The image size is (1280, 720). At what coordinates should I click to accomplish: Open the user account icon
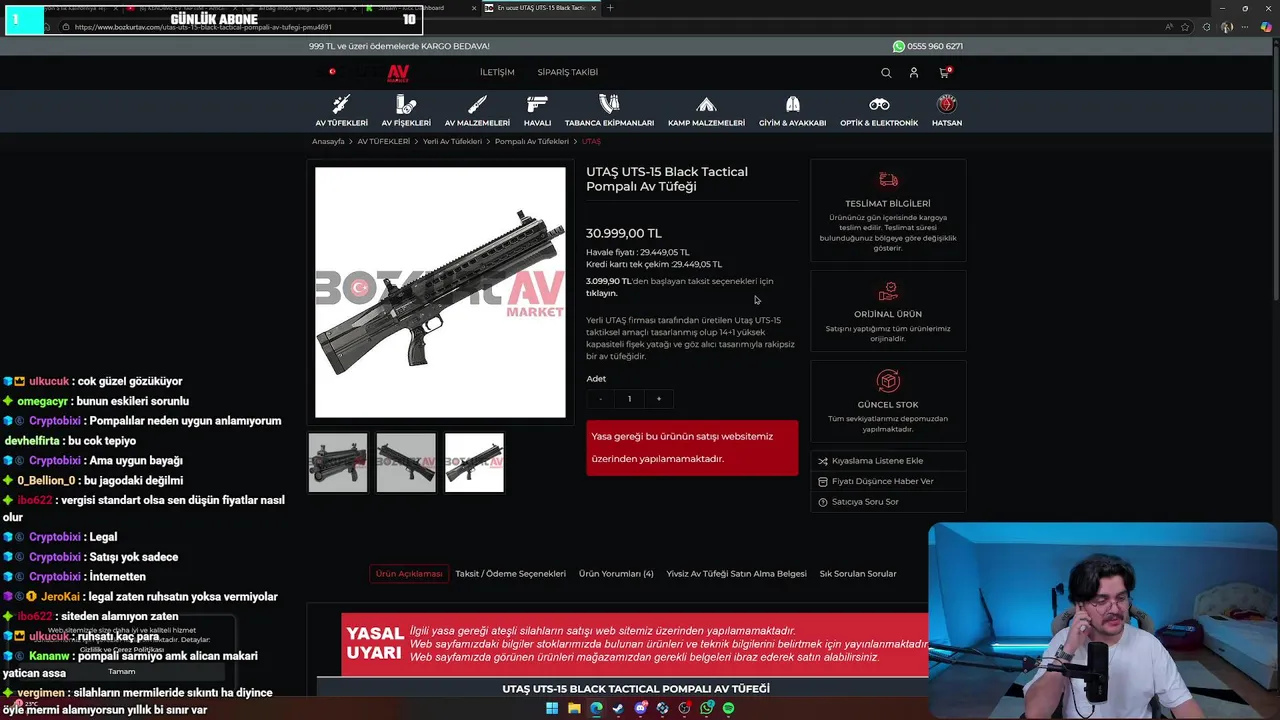(x=914, y=72)
